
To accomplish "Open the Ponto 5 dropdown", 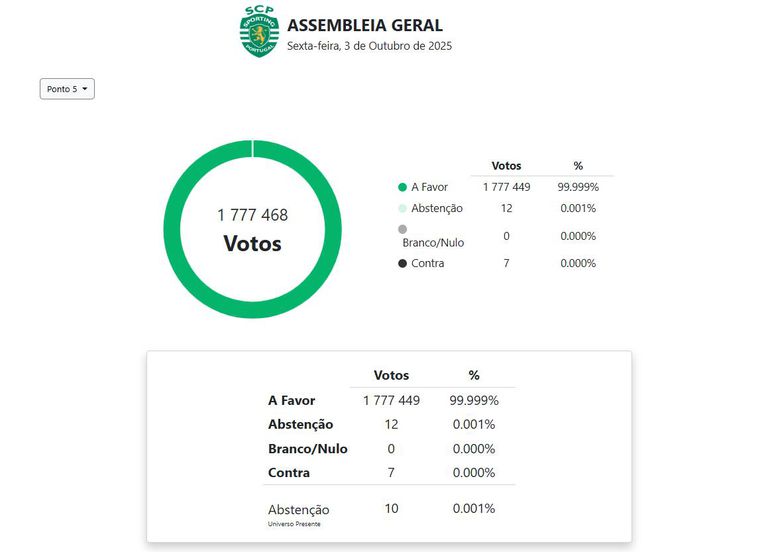I will (67, 89).
